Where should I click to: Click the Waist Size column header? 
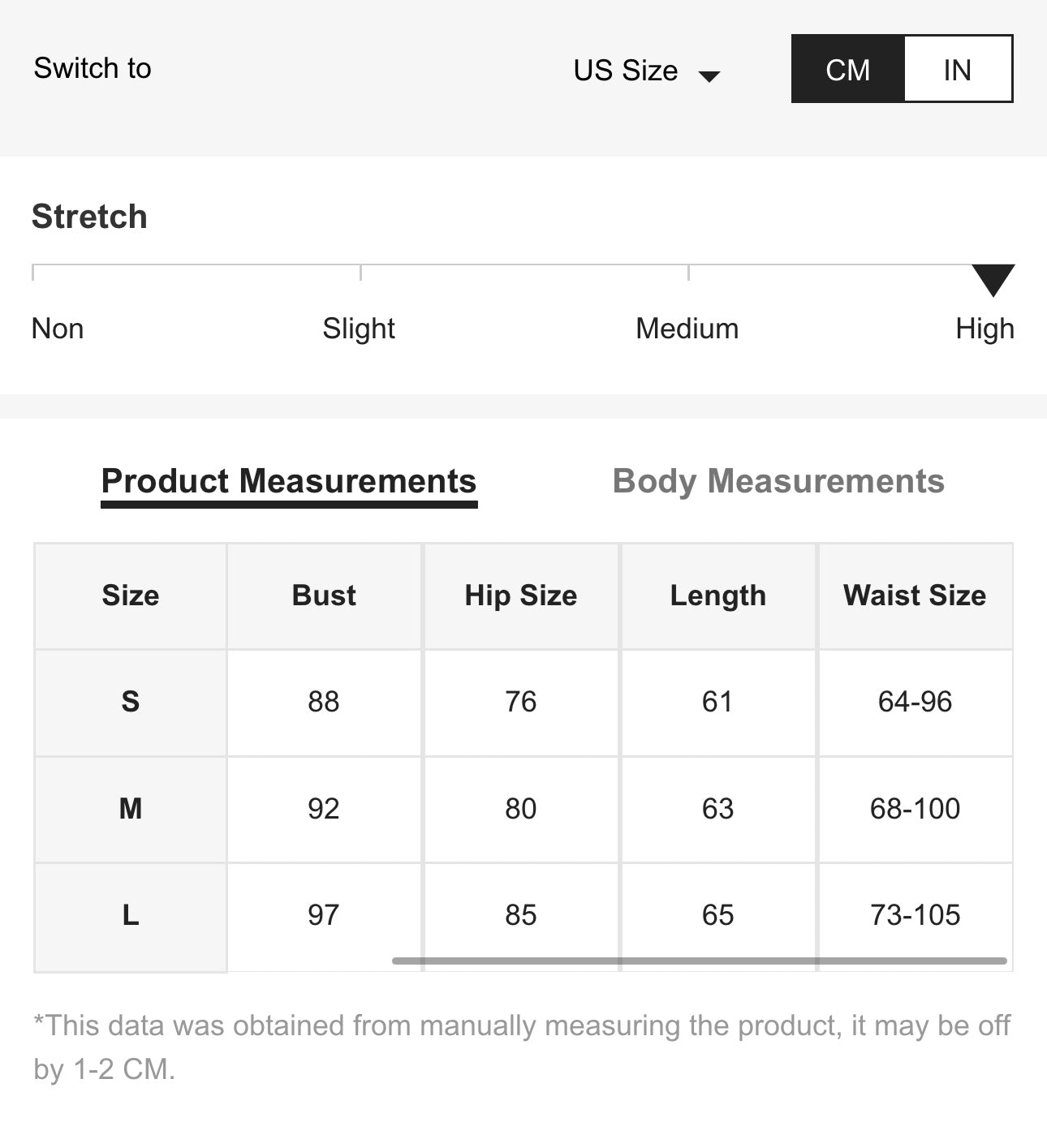[915, 595]
